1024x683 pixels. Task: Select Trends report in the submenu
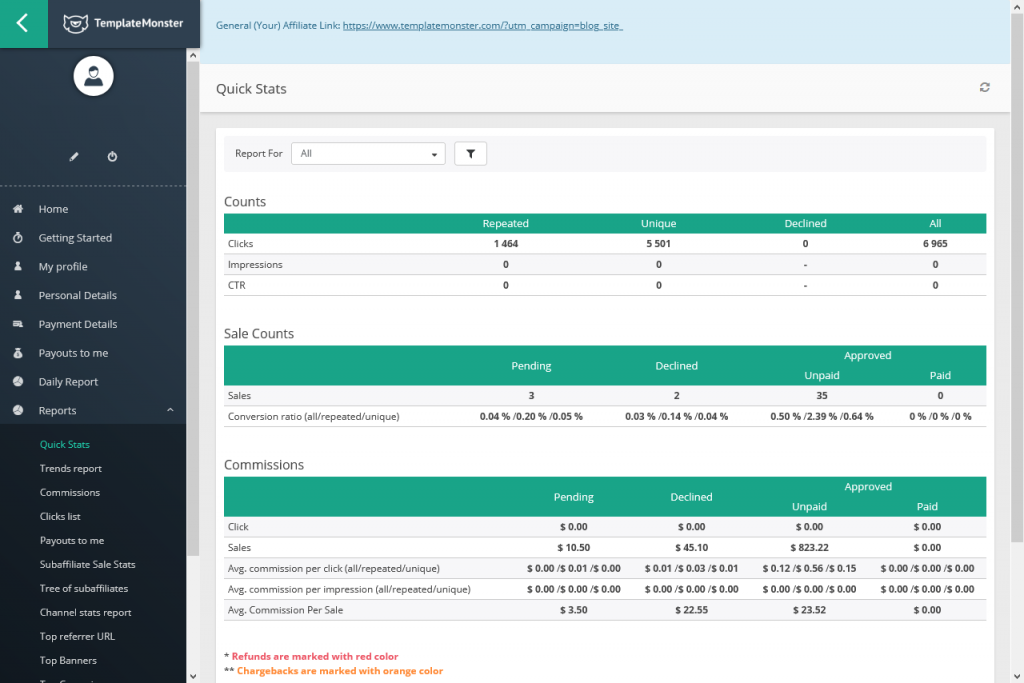(71, 468)
